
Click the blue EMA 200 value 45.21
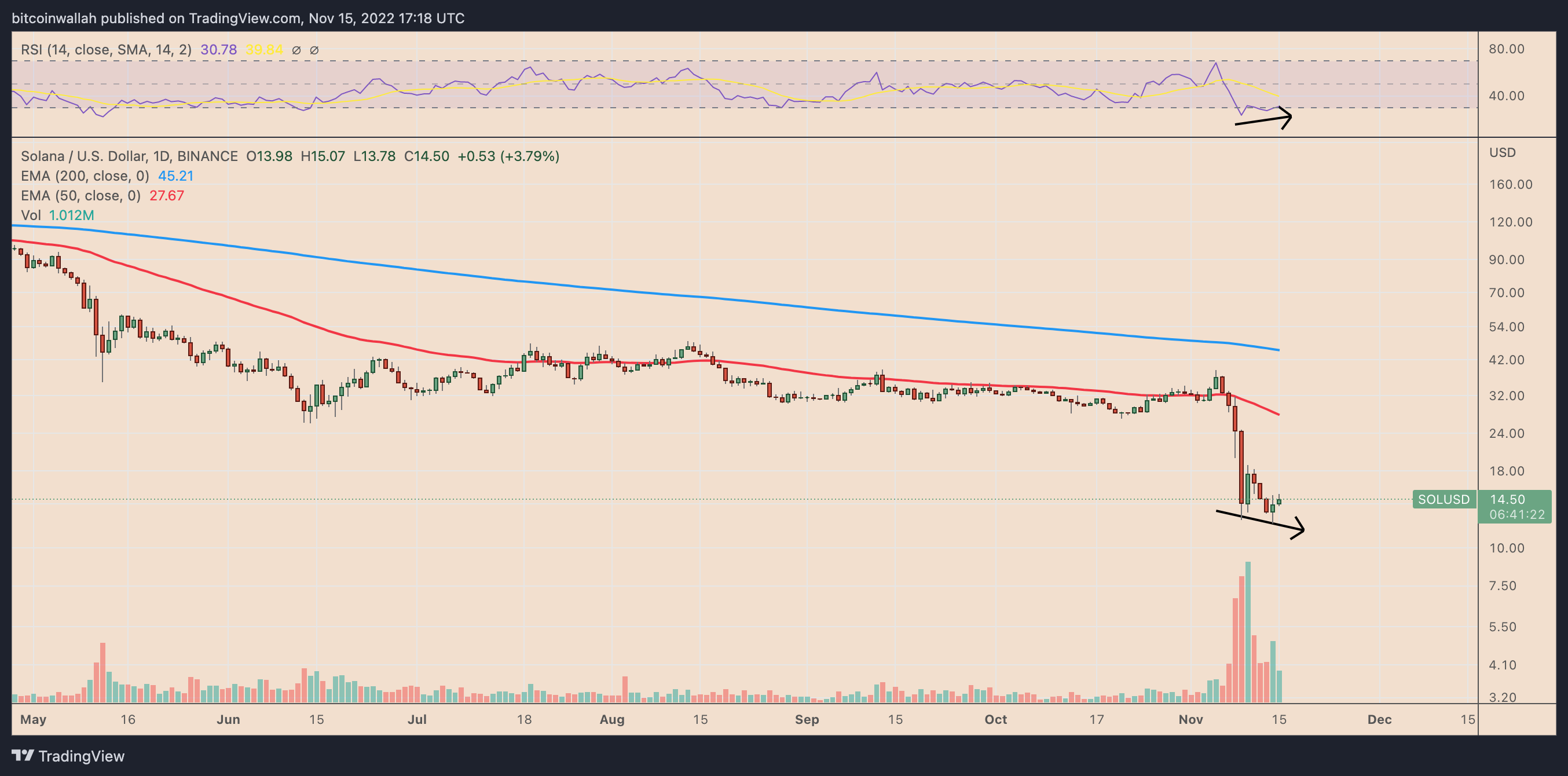click(175, 176)
